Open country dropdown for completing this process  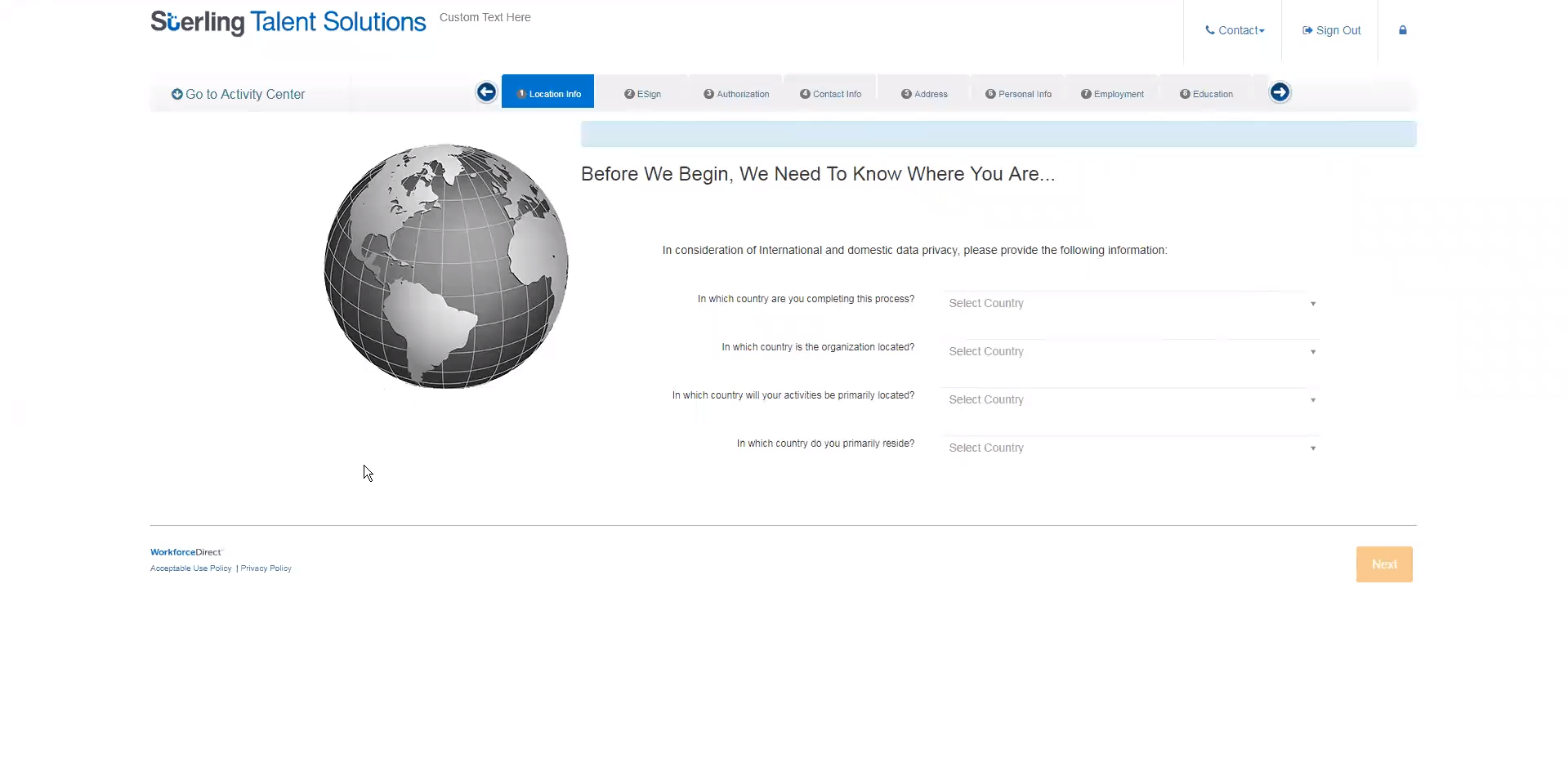click(x=1131, y=303)
